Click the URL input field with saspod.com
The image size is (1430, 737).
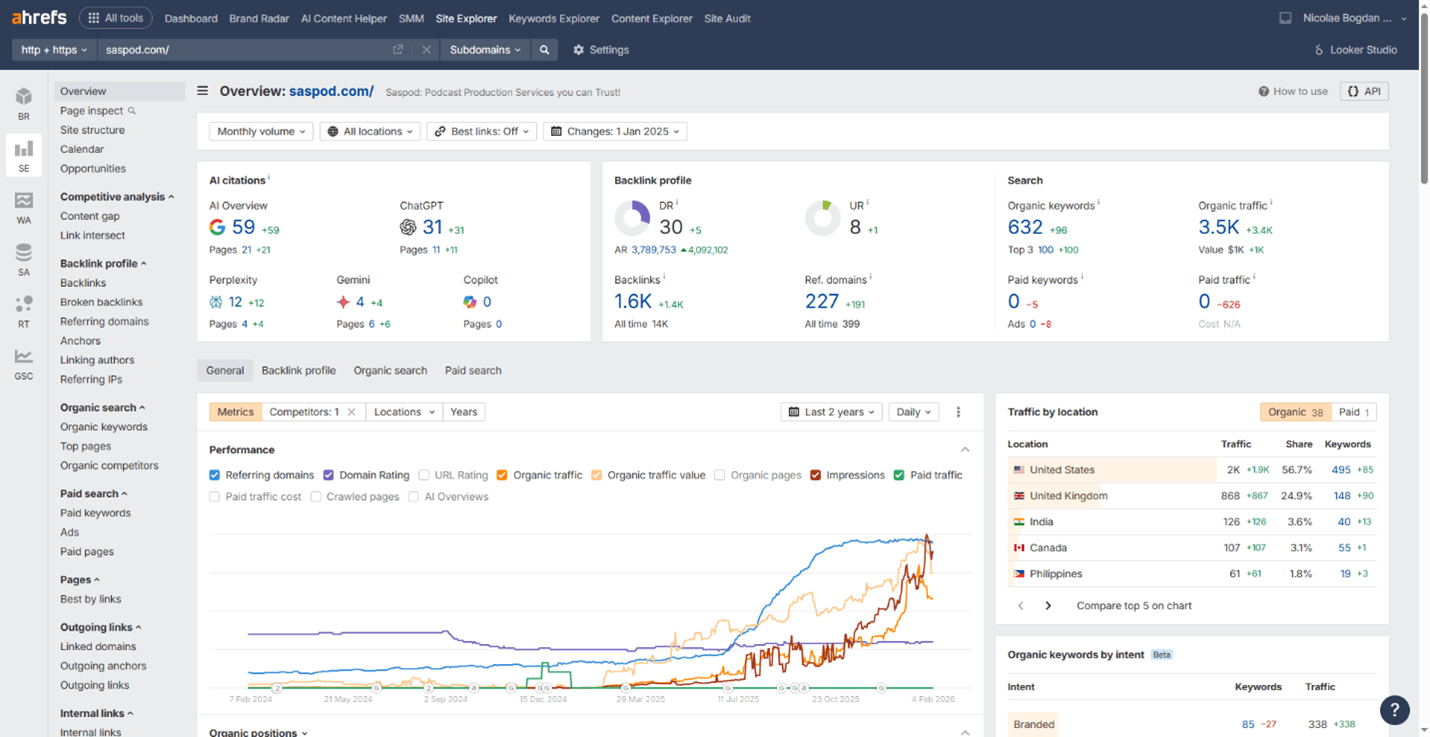pyautogui.click(x=245, y=50)
